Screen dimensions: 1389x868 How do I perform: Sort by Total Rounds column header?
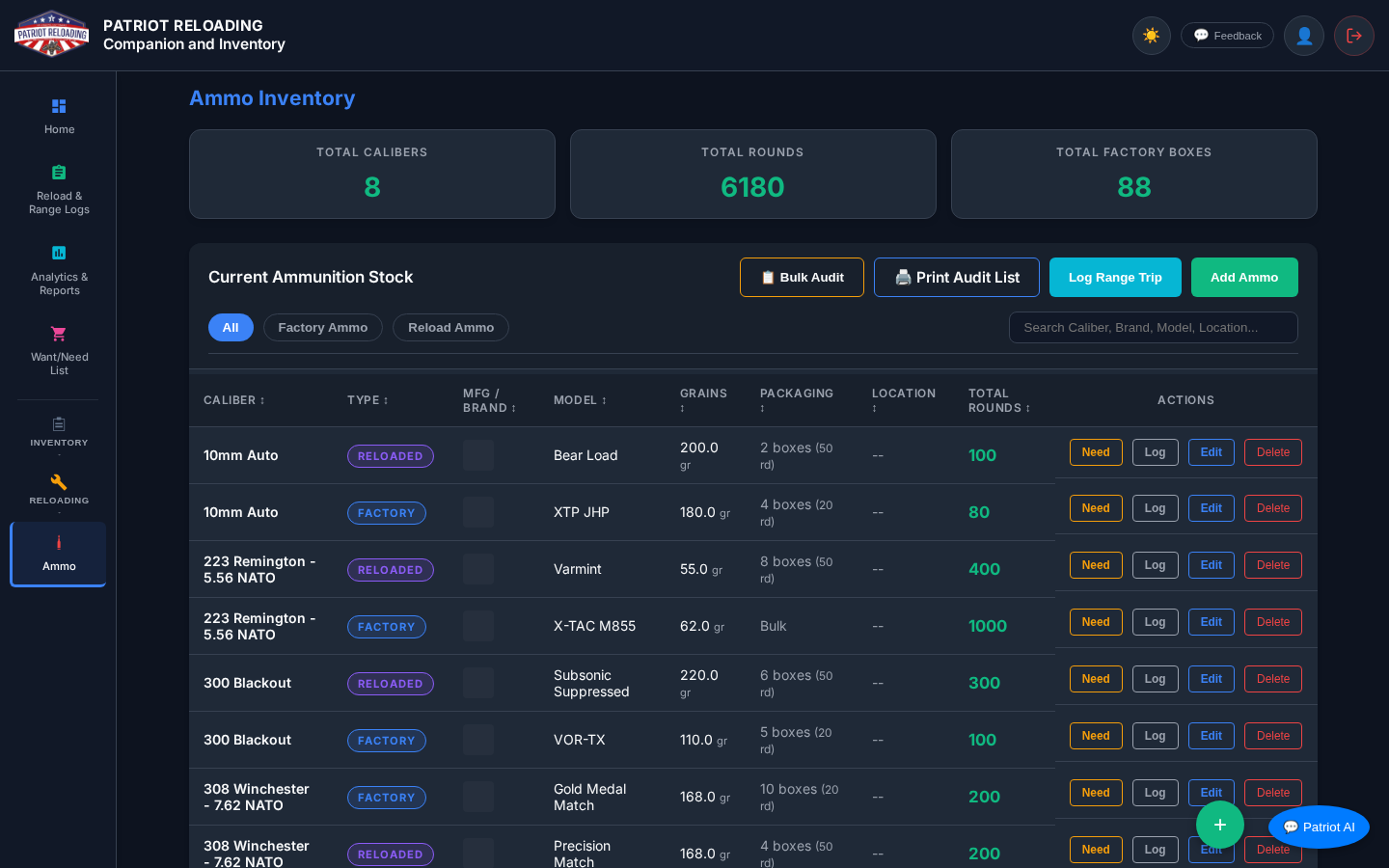(999, 400)
